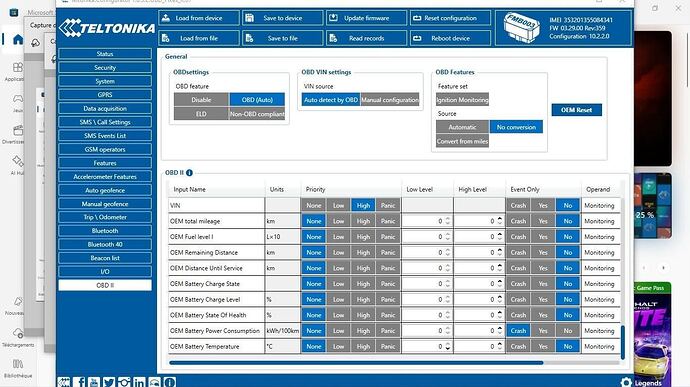Select Manual configuration VIN source
The image size is (690, 387).
coord(390,100)
